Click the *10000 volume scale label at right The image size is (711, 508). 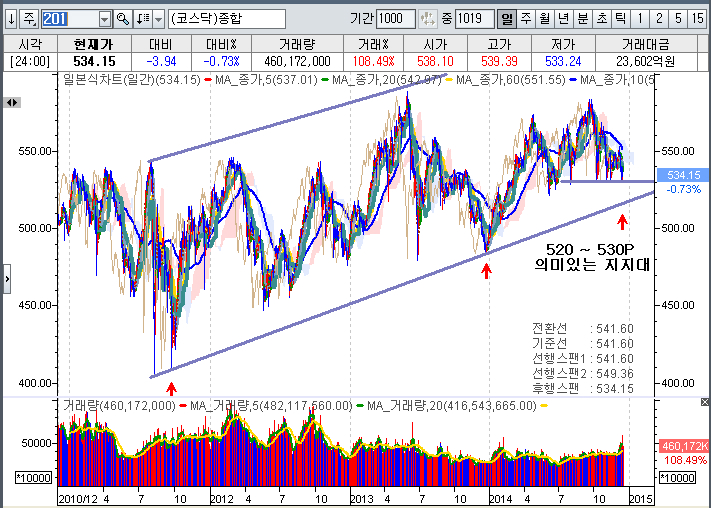point(679,479)
